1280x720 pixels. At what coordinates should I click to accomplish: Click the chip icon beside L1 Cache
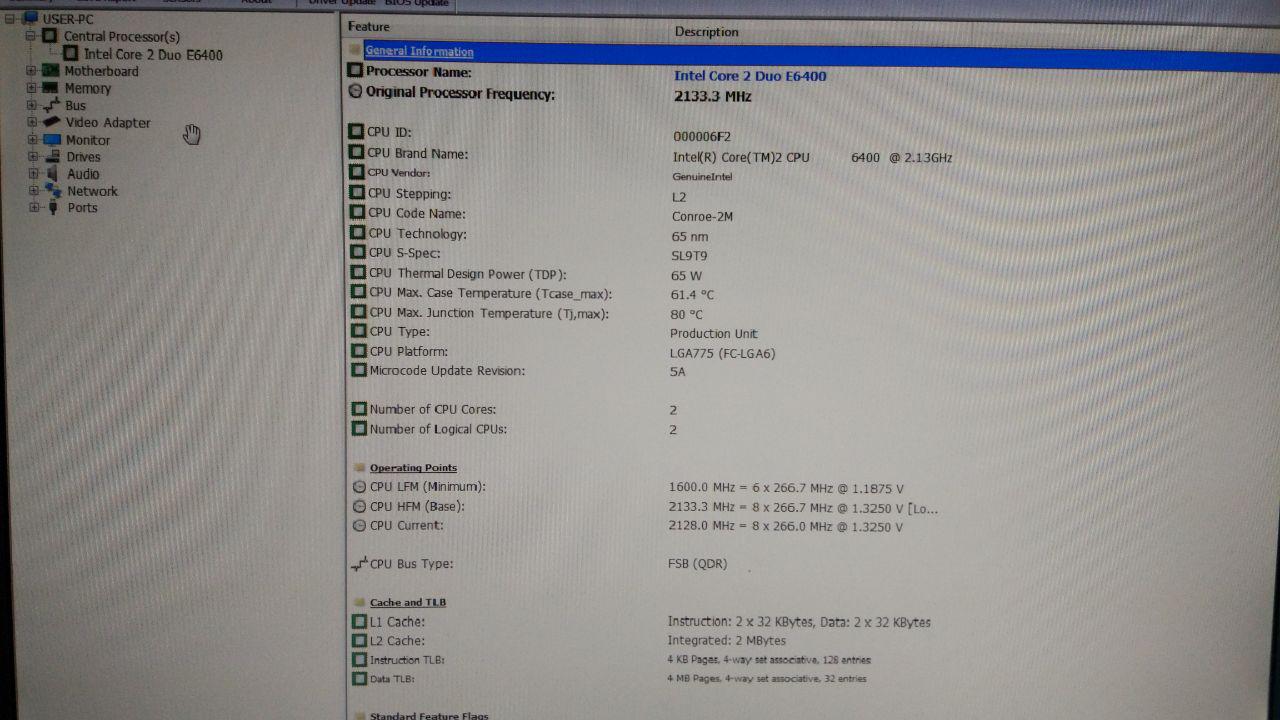tap(360, 622)
